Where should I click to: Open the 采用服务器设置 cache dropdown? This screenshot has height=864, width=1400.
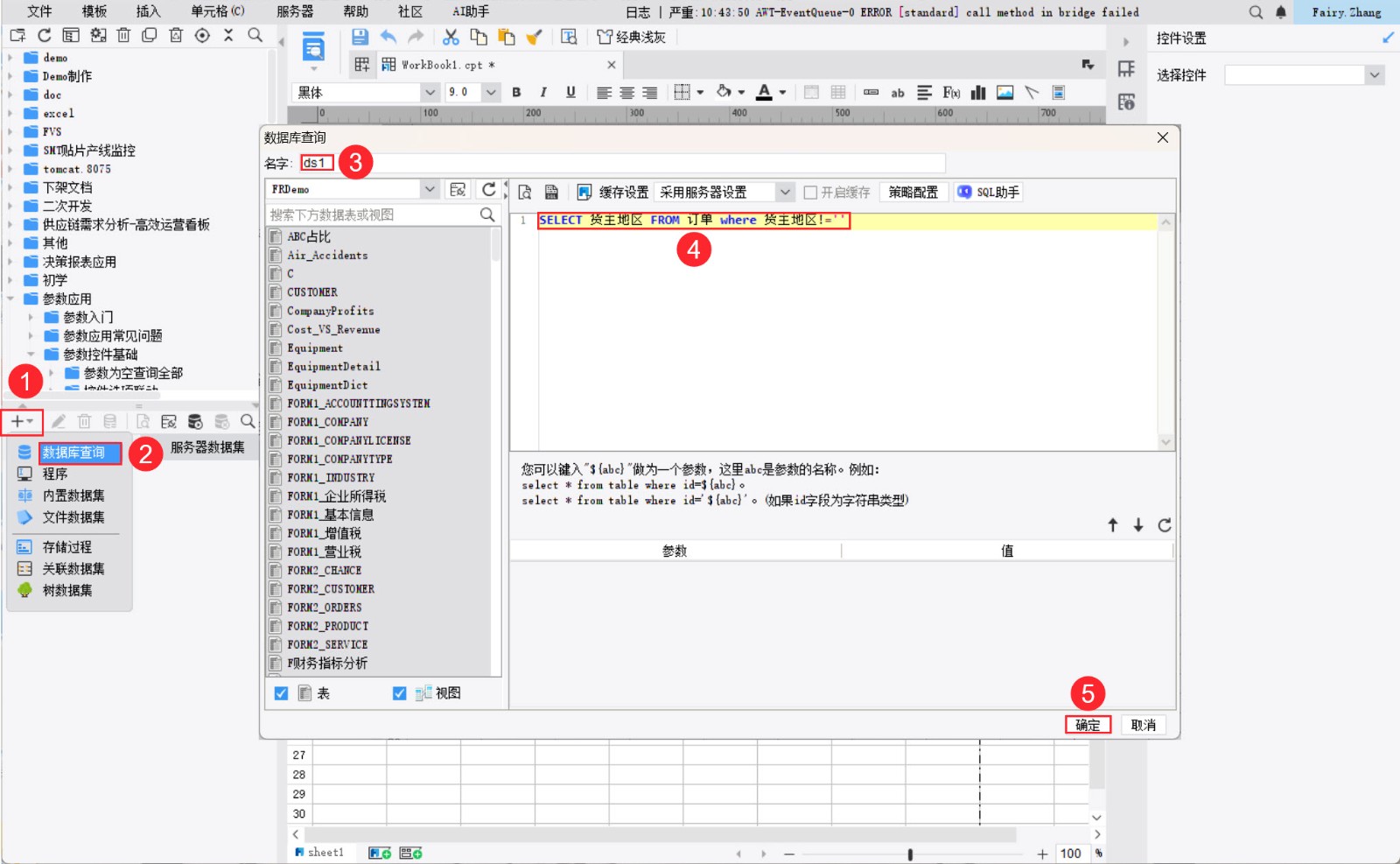point(785,193)
